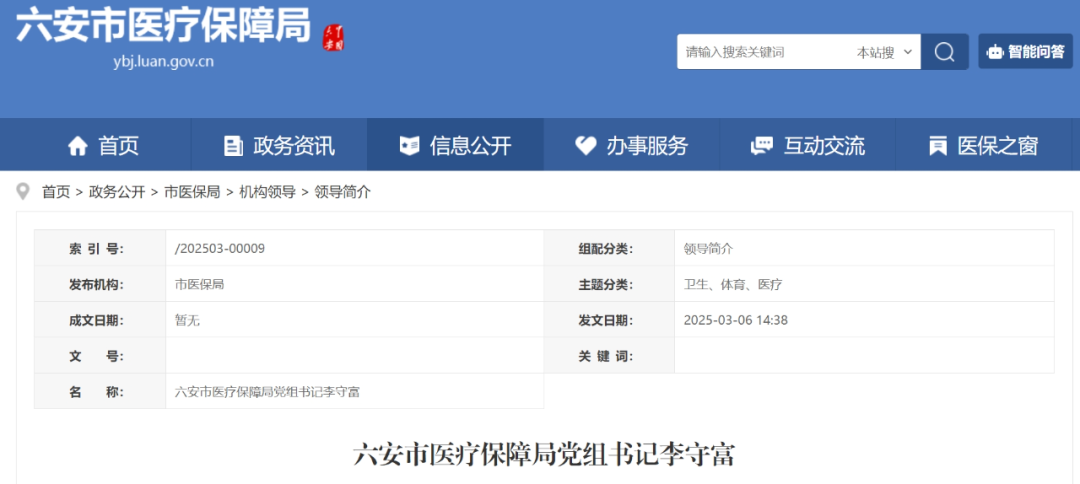Viewport: 1080px width, 484px height.
Task: Click the chat bubble icon beside 互动交流
Action: pyautogui.click(x=762, y=146)
